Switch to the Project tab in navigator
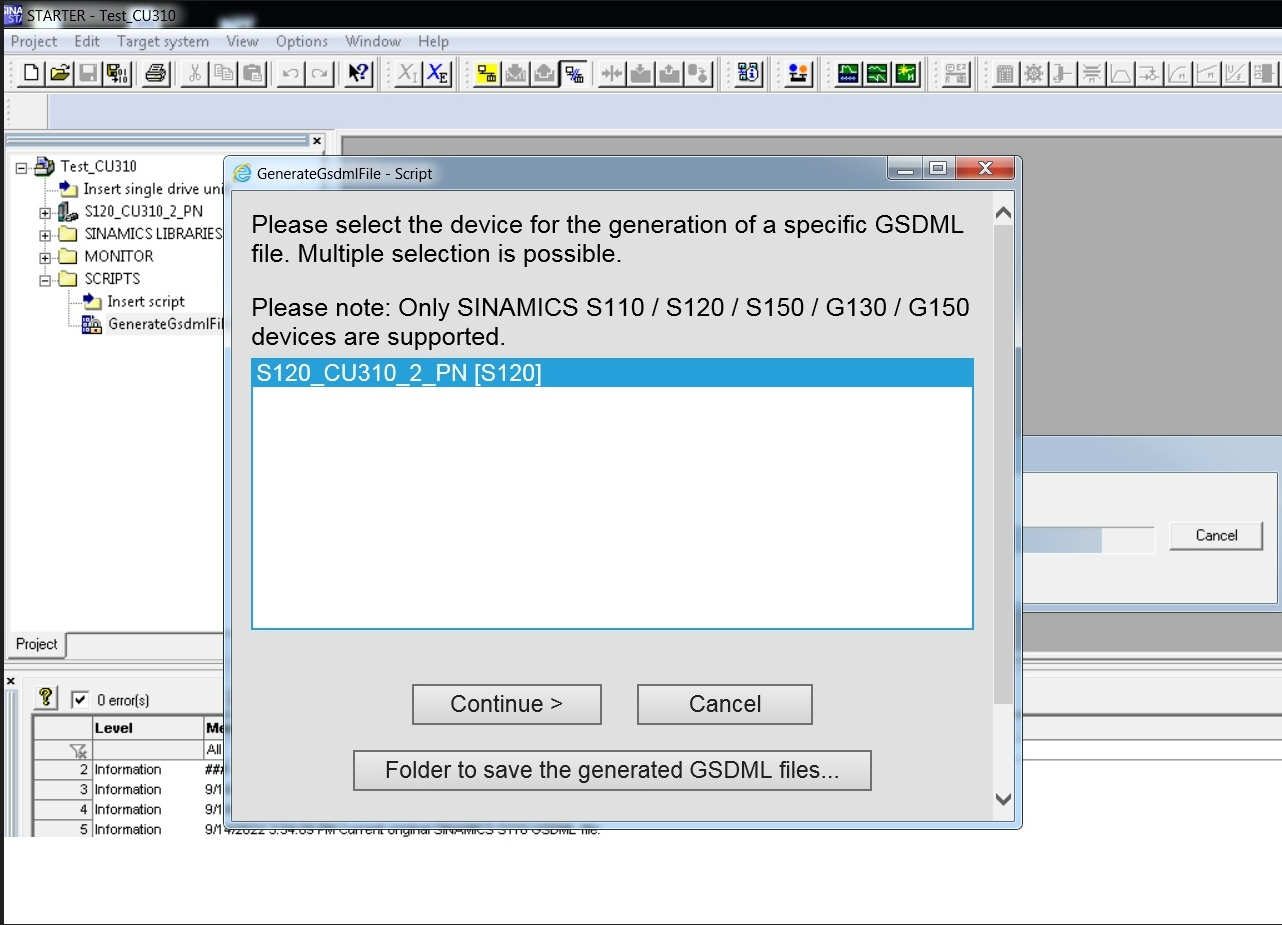Screen dimensions: 1282x925 pos(37,644)
